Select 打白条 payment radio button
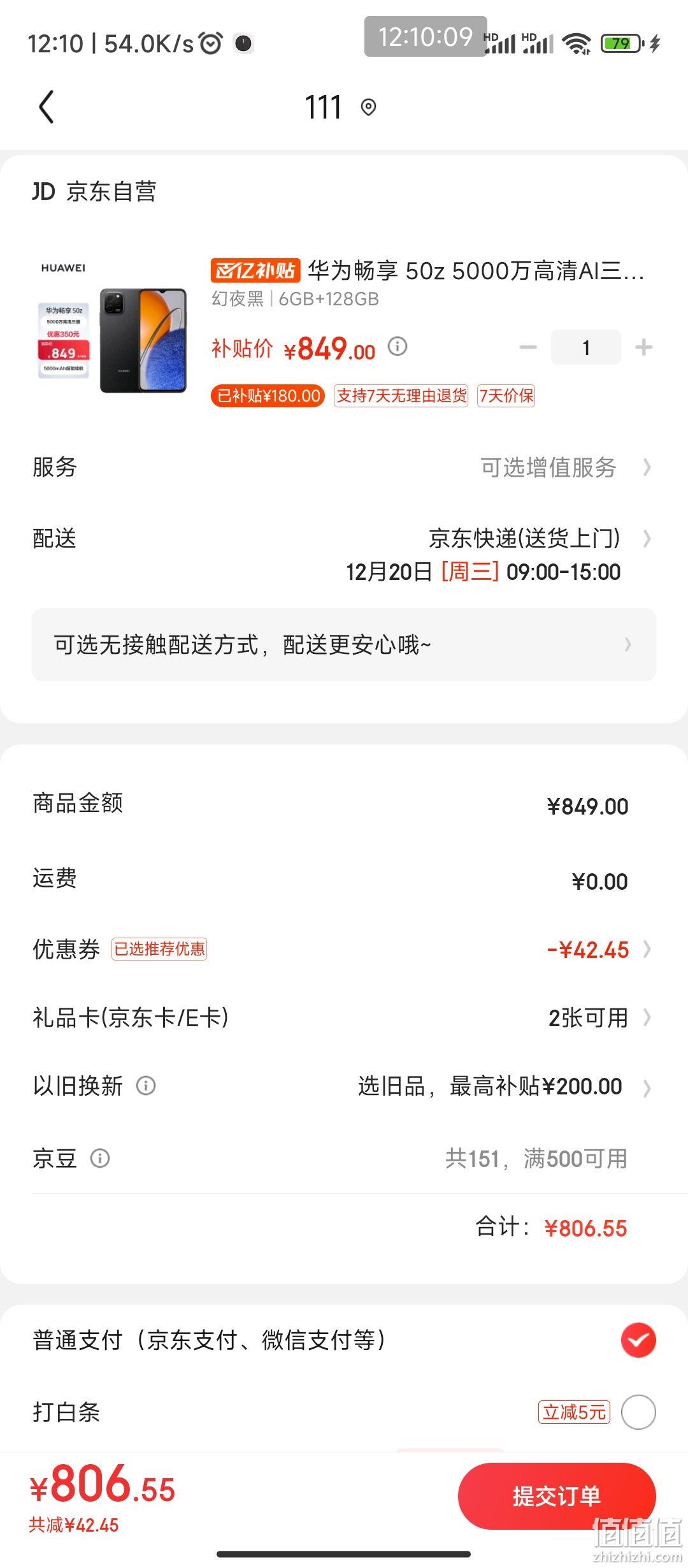Viewport: 688px width, 1568px height. [638, 1412]
